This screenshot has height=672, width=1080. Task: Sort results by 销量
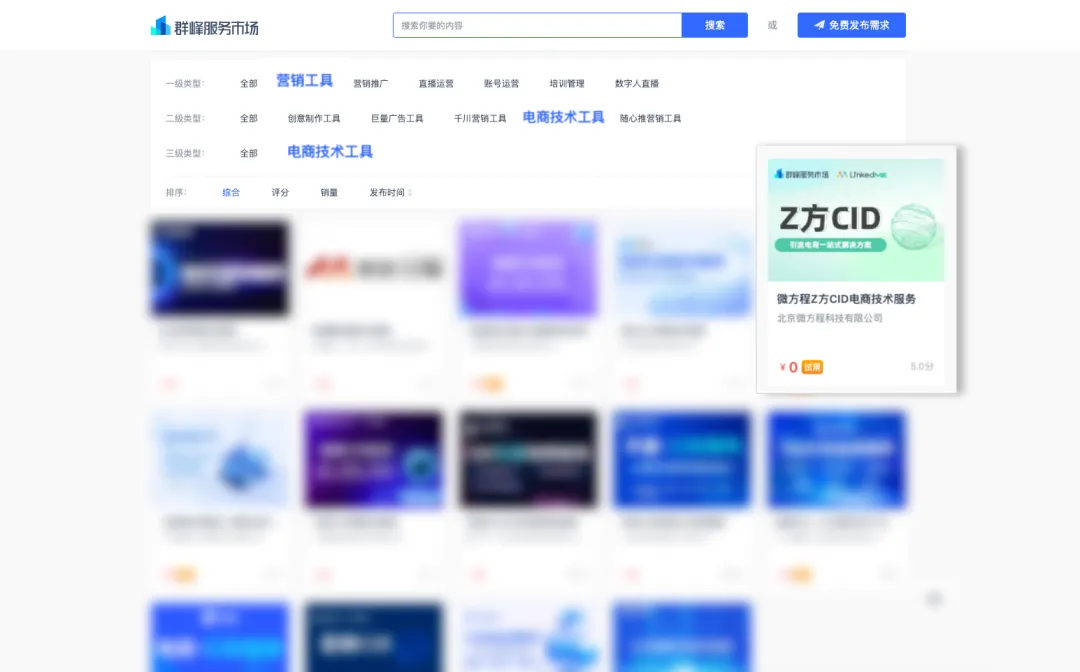(x=329, y=193)
